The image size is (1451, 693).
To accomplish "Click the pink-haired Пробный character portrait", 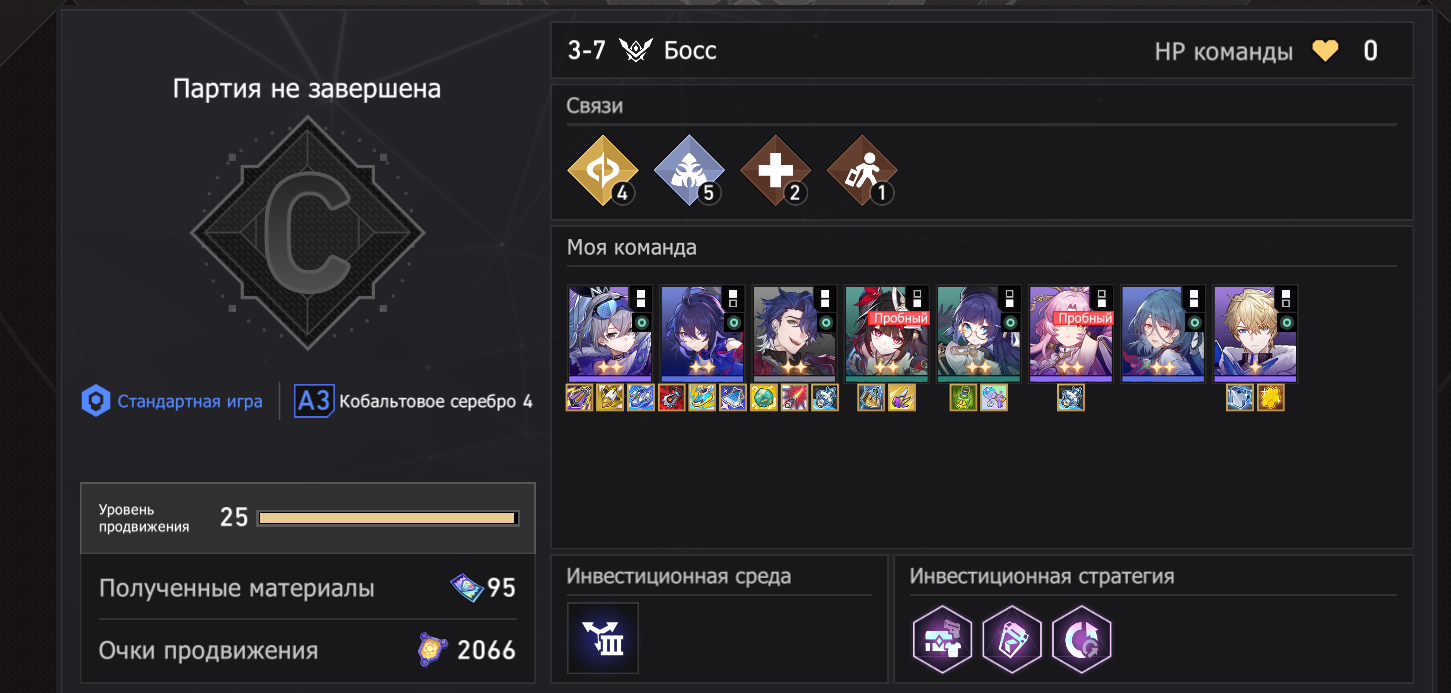I will tap(1071, 334).
